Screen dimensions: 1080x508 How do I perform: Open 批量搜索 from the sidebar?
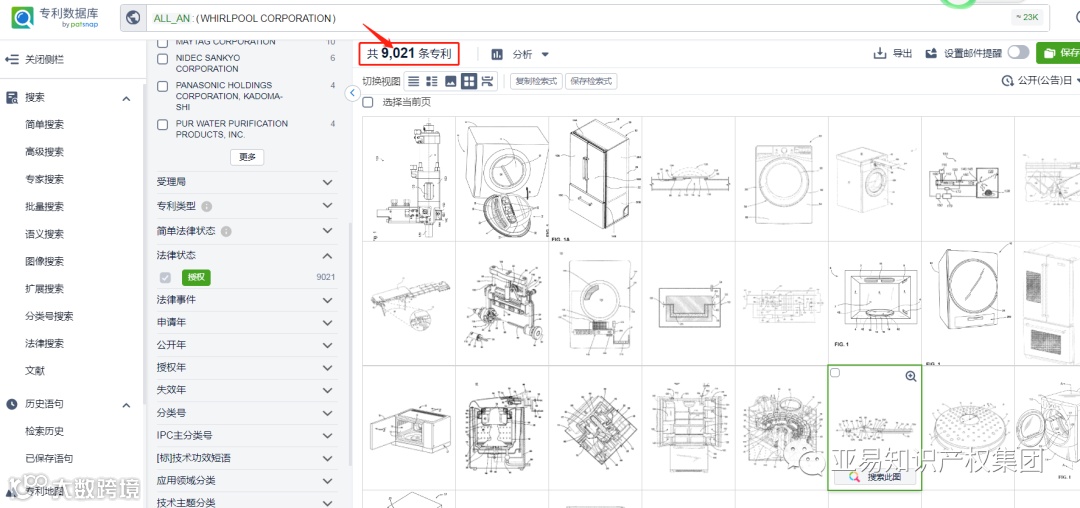[x=45, y=207]
